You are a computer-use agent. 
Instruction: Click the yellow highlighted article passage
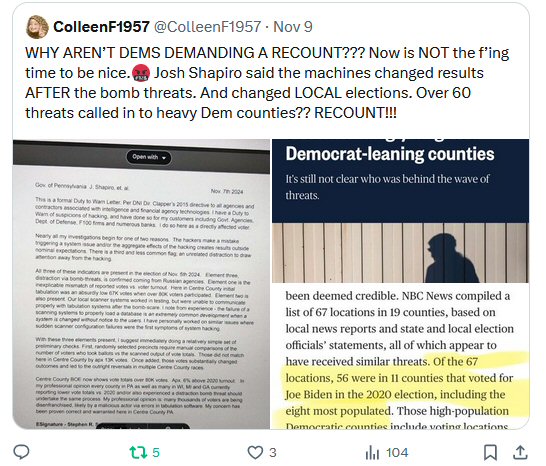pos(400,387)
